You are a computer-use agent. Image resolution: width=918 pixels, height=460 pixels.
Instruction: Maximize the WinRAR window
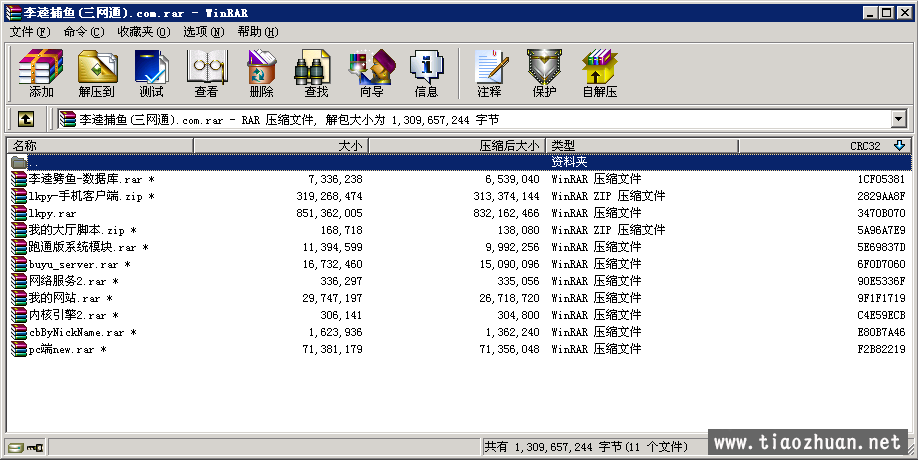pyautogui.click(x=886, y=12)
